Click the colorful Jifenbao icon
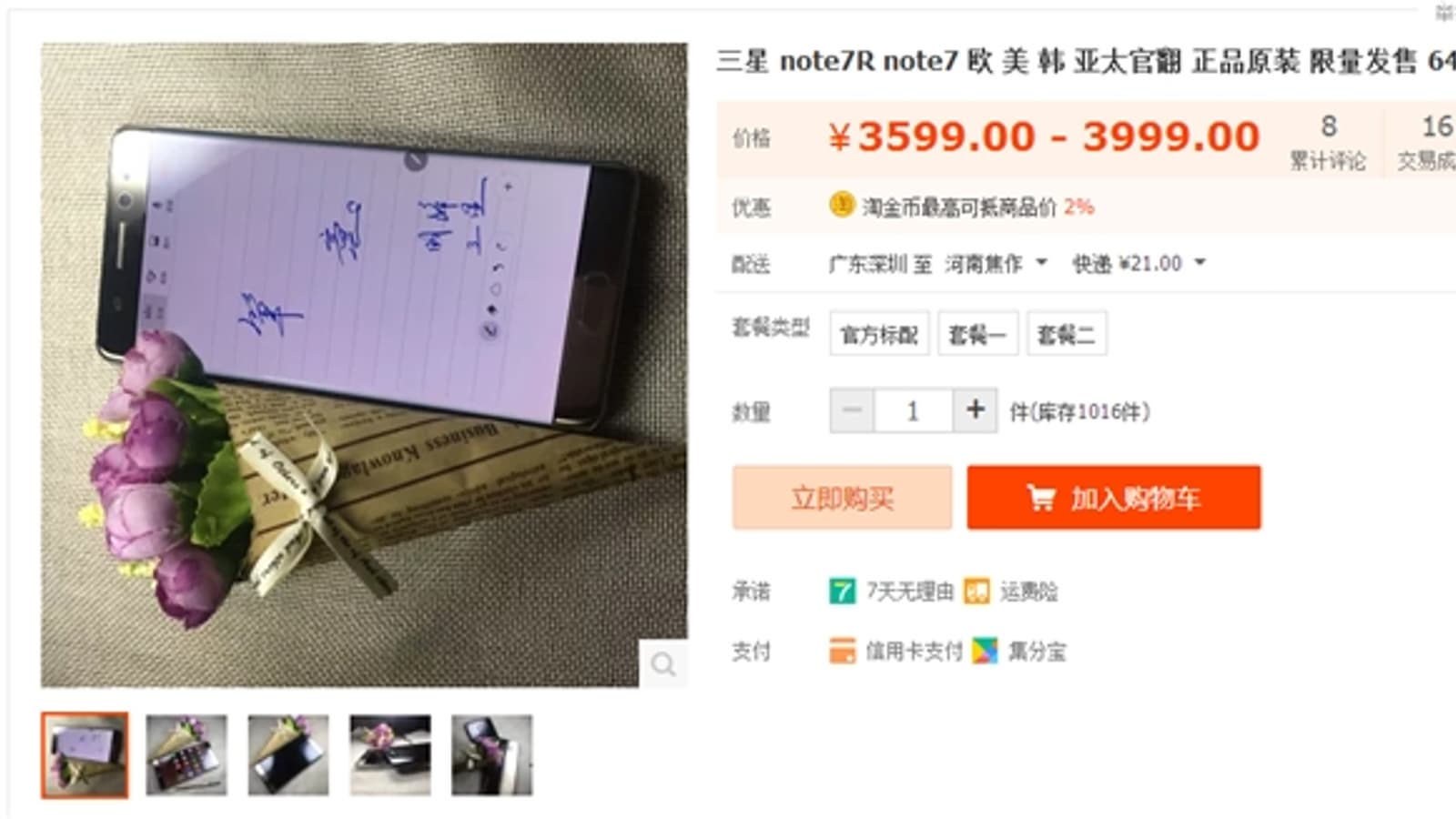The image size is (1456, 819). coord(985,651)
